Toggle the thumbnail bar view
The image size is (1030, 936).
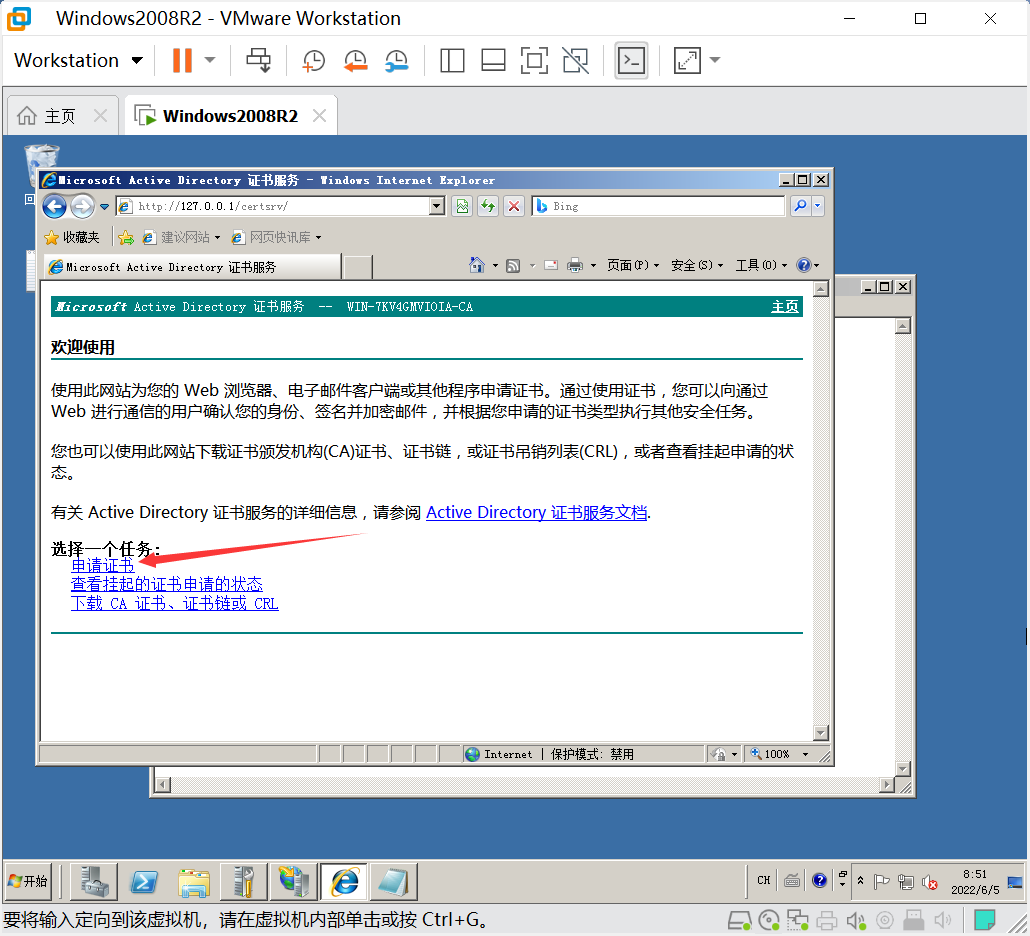(493, 60)
